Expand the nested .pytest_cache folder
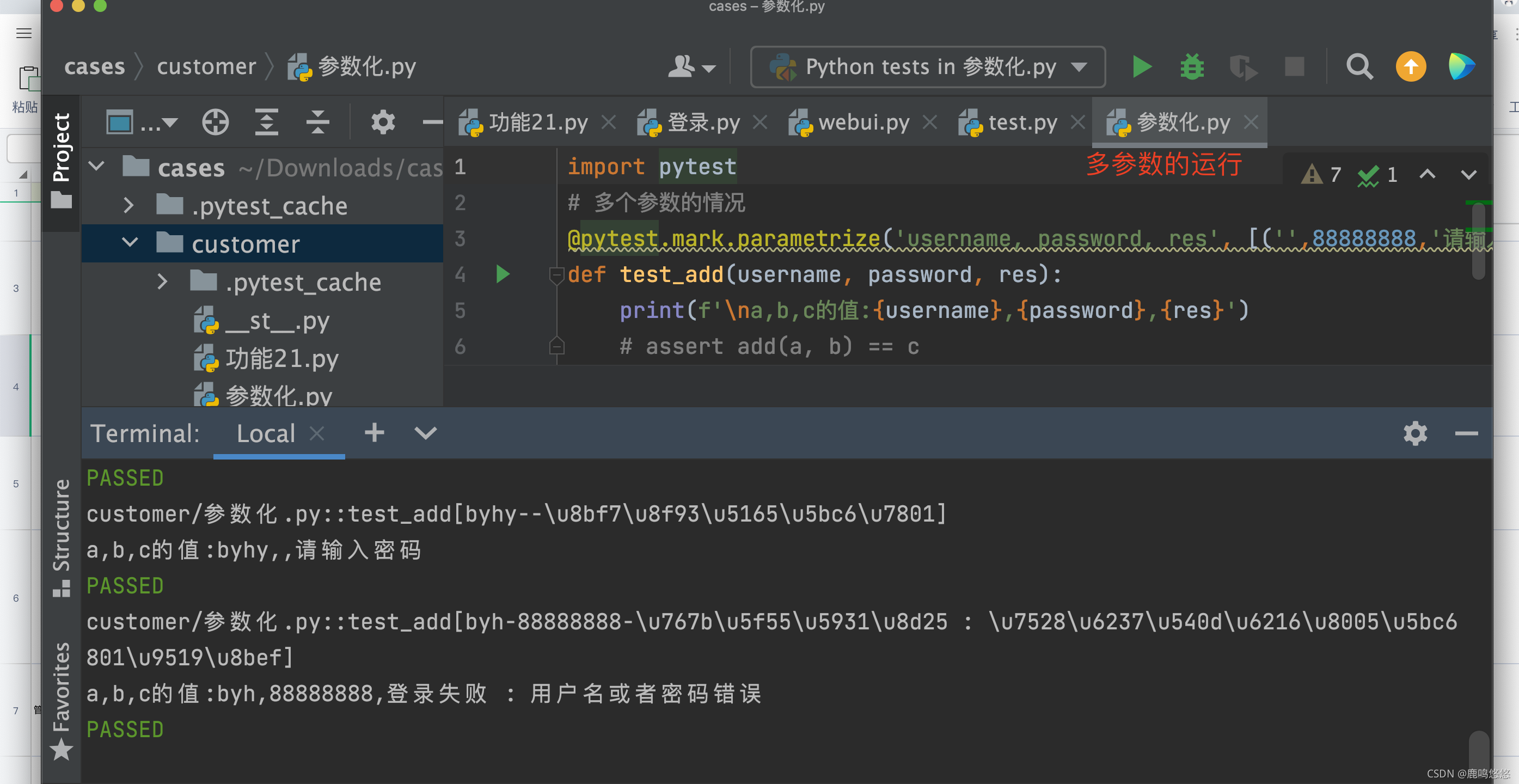1519x784 pixels. [163, 281]
